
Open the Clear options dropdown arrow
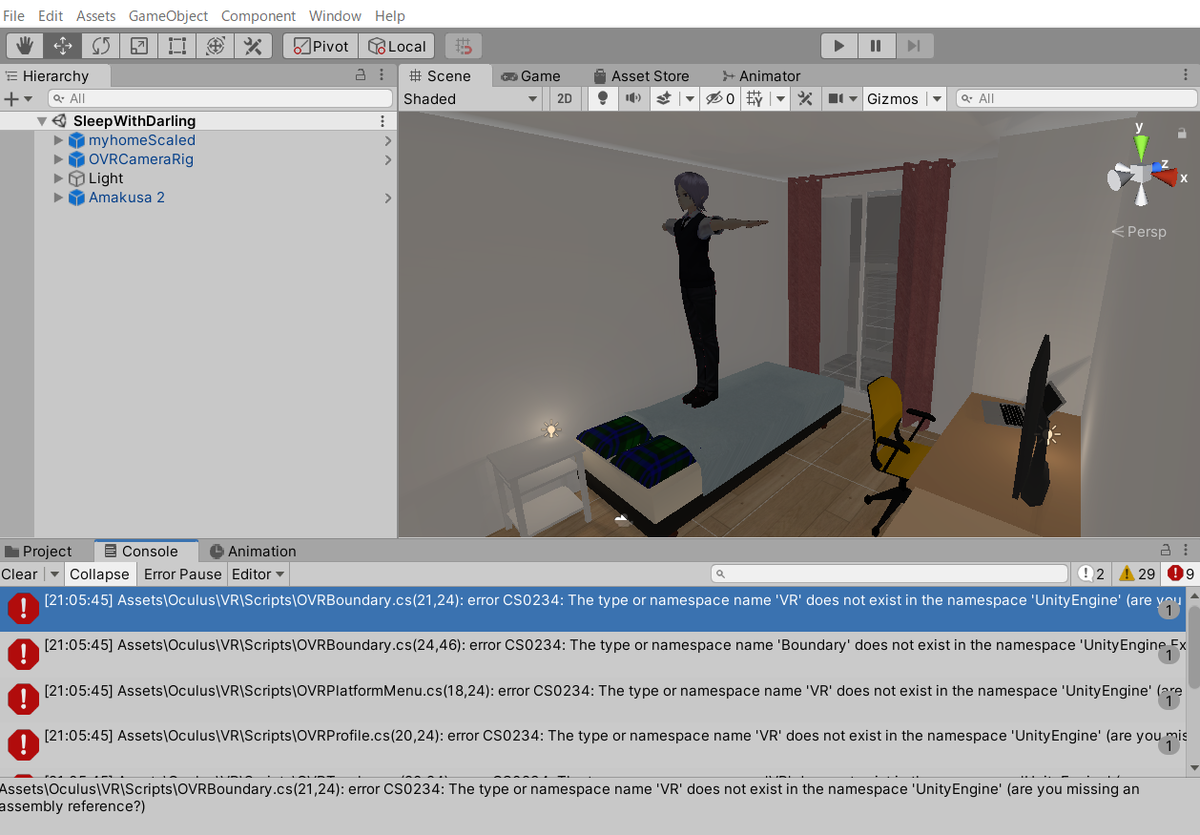(54, 574)
